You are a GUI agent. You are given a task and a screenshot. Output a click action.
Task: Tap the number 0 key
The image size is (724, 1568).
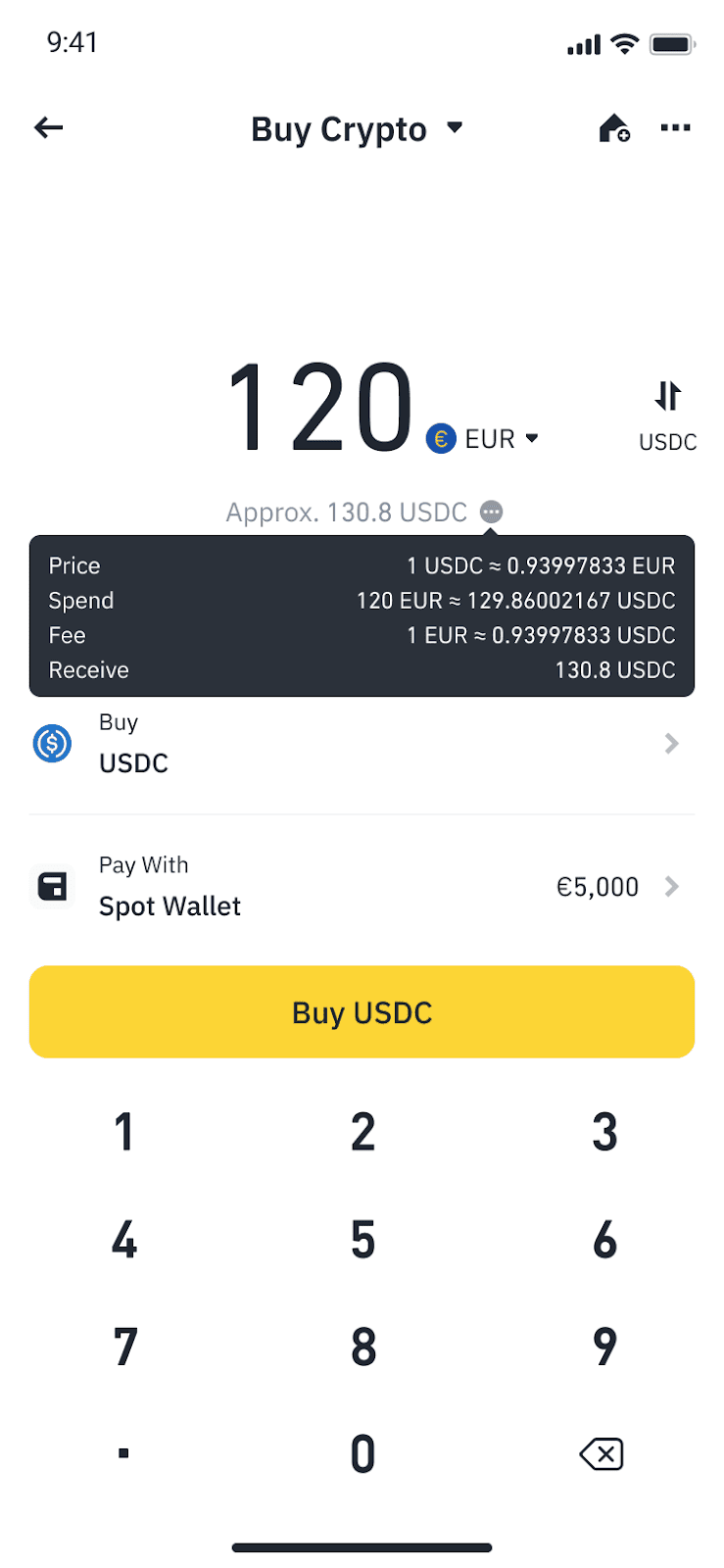362,1453
